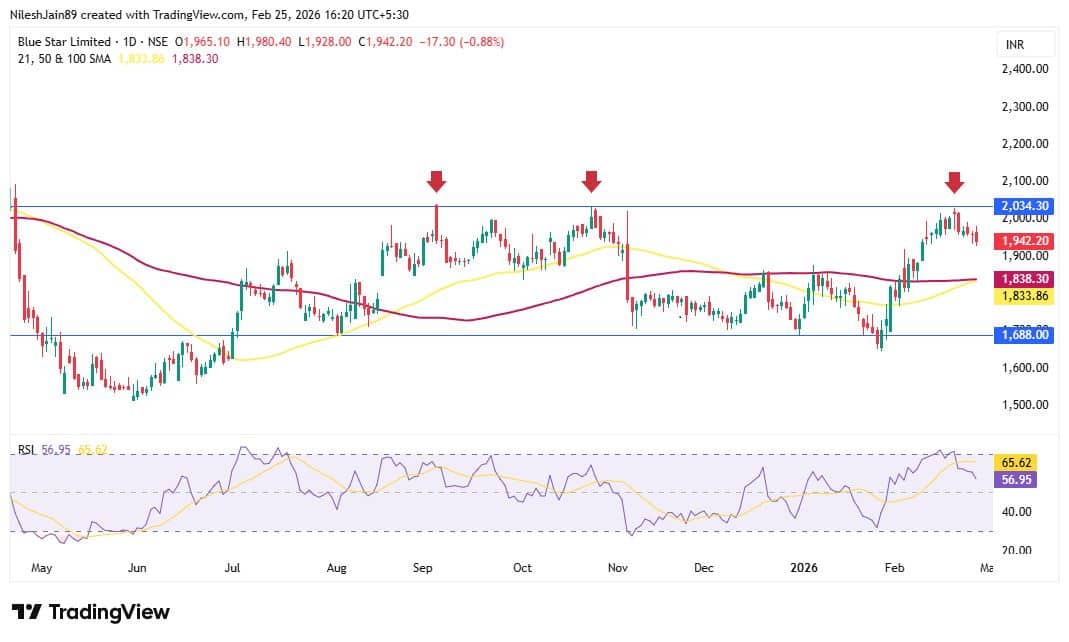This screenshot has width=1069, height=642.
Task: Select the low value L1,928.00
Action: (x=325, y=42)
